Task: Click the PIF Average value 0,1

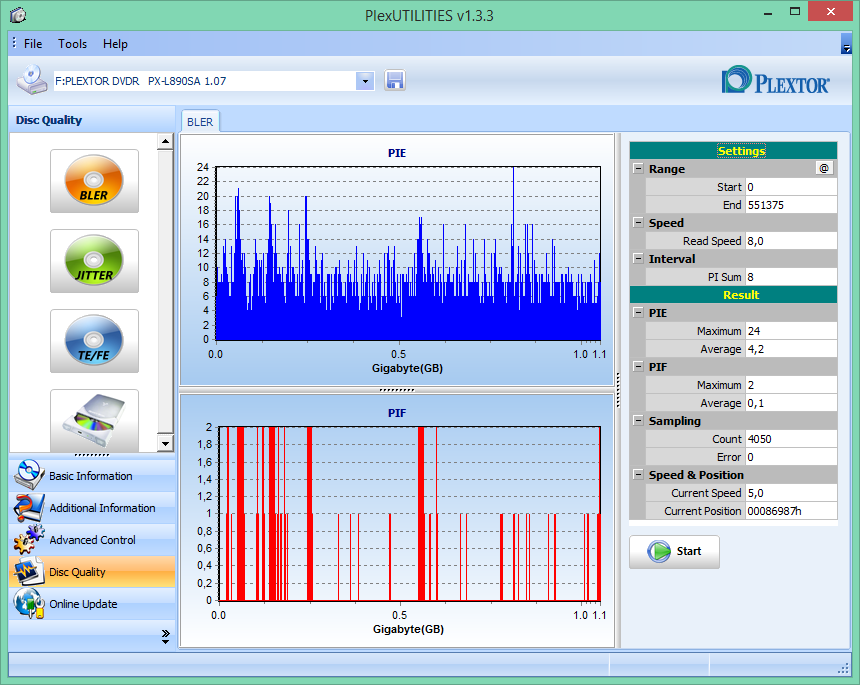Action: tap(791, 403)
